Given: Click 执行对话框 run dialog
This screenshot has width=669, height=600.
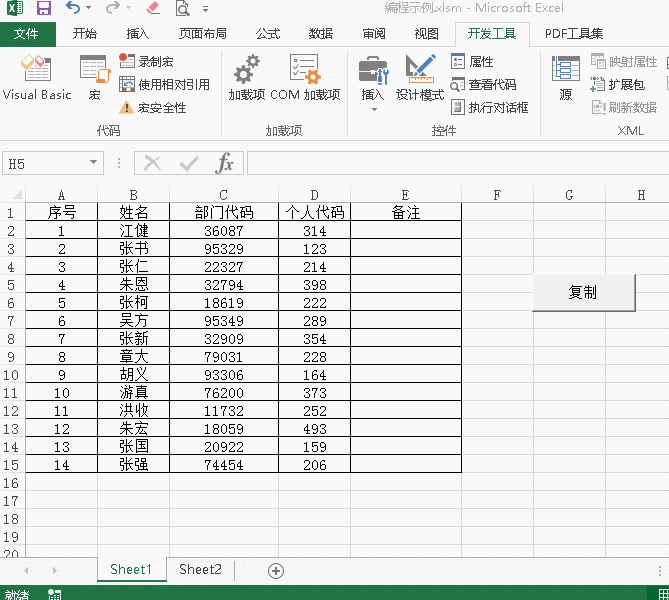Looking at the screenshot, I should [x=489, y=108].
